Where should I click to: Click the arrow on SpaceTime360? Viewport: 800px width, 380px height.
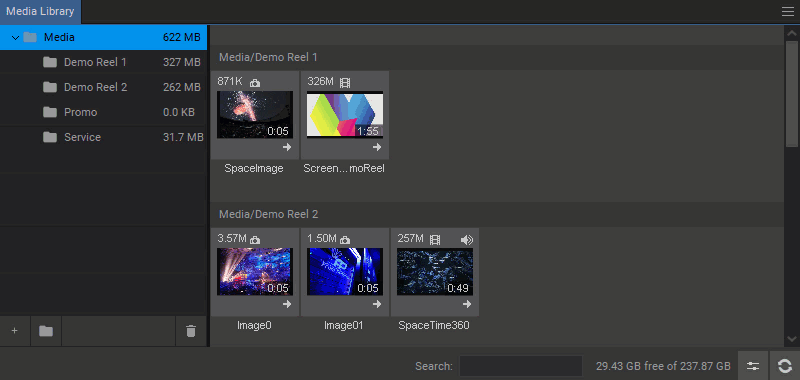coord(467,305)
